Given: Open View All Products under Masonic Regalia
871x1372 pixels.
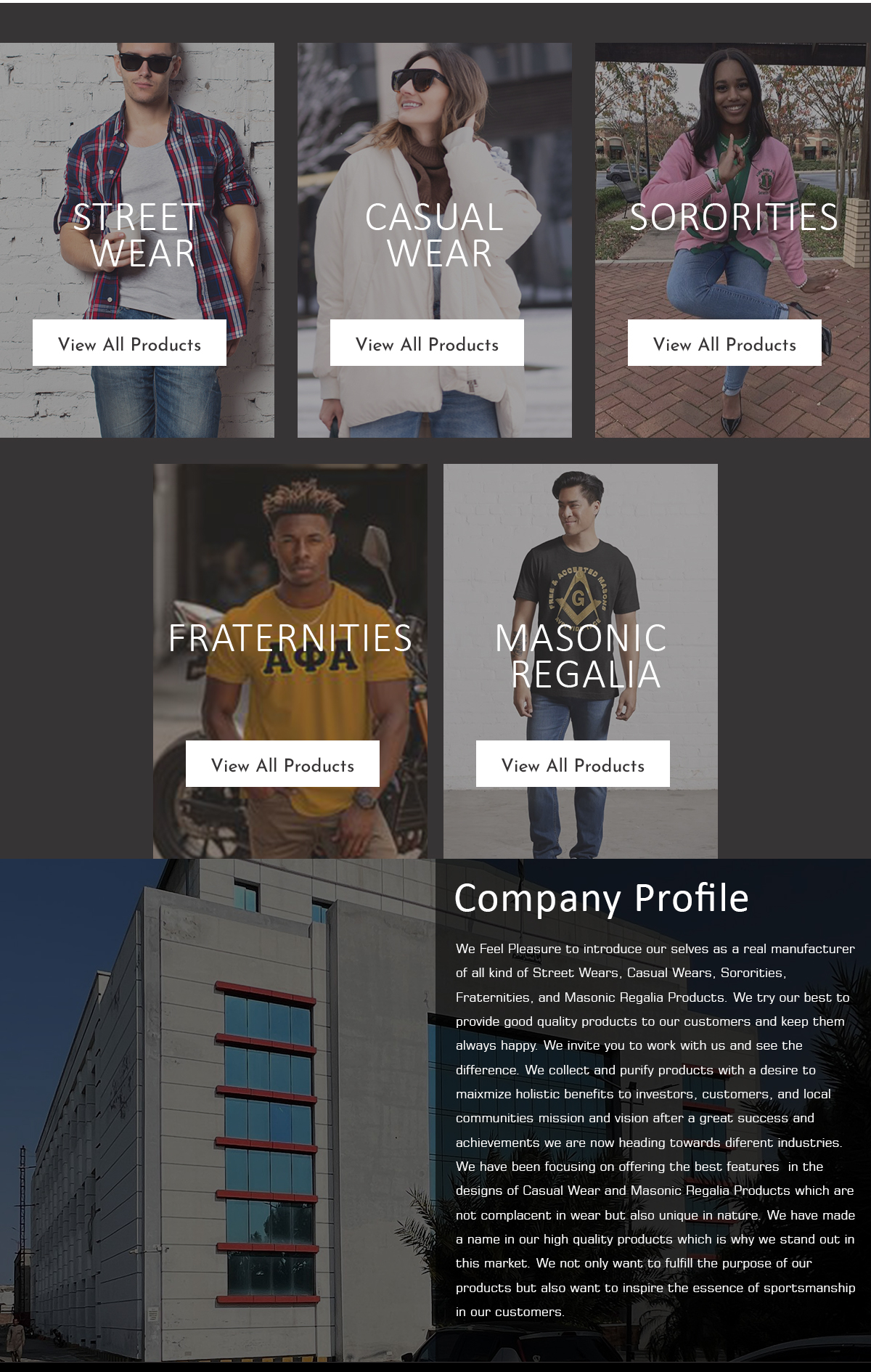Looking at the screenshot, I should [x=573, y=764].
